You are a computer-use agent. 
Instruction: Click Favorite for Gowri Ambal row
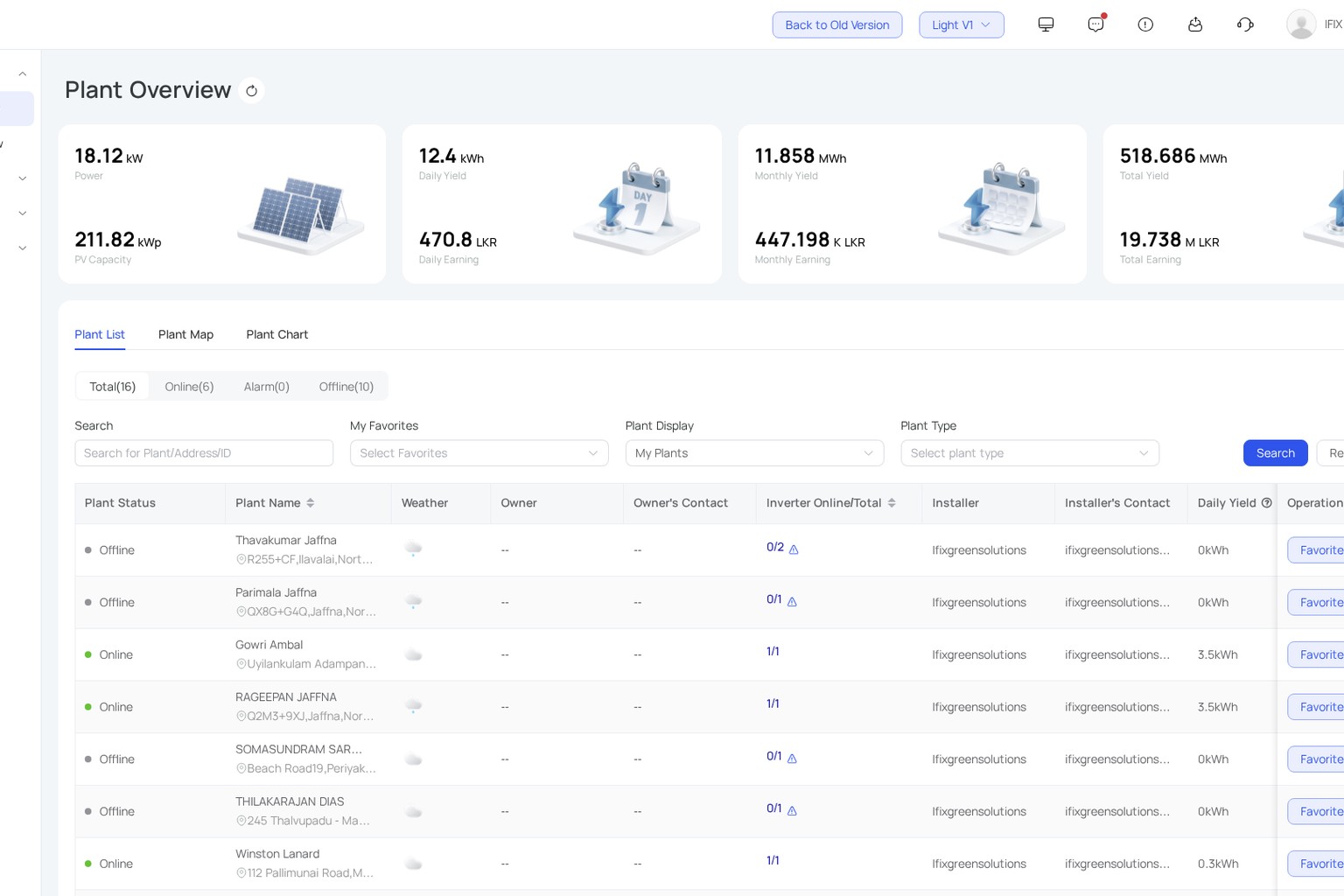tap(1318, 654)
